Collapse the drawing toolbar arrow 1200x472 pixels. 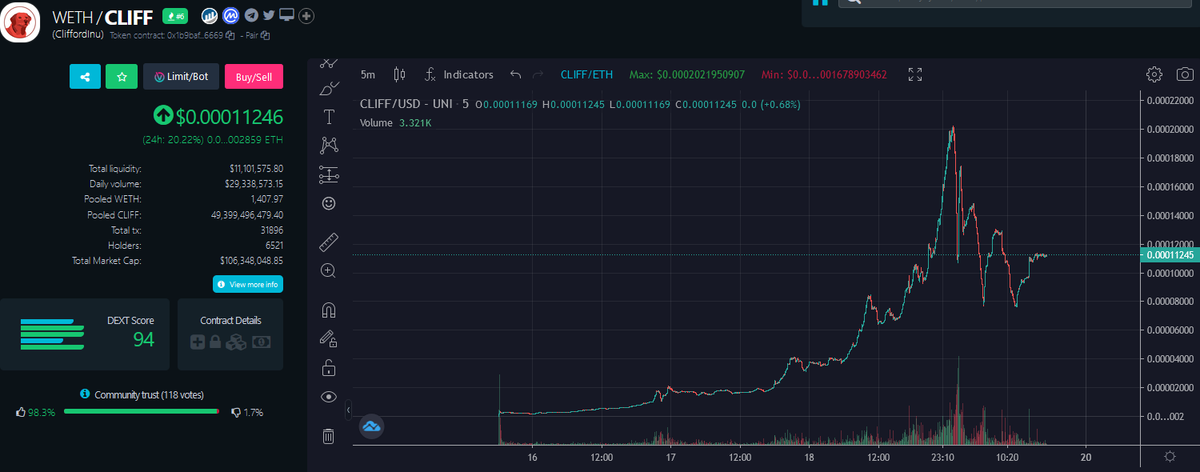(x=349, y=410)
